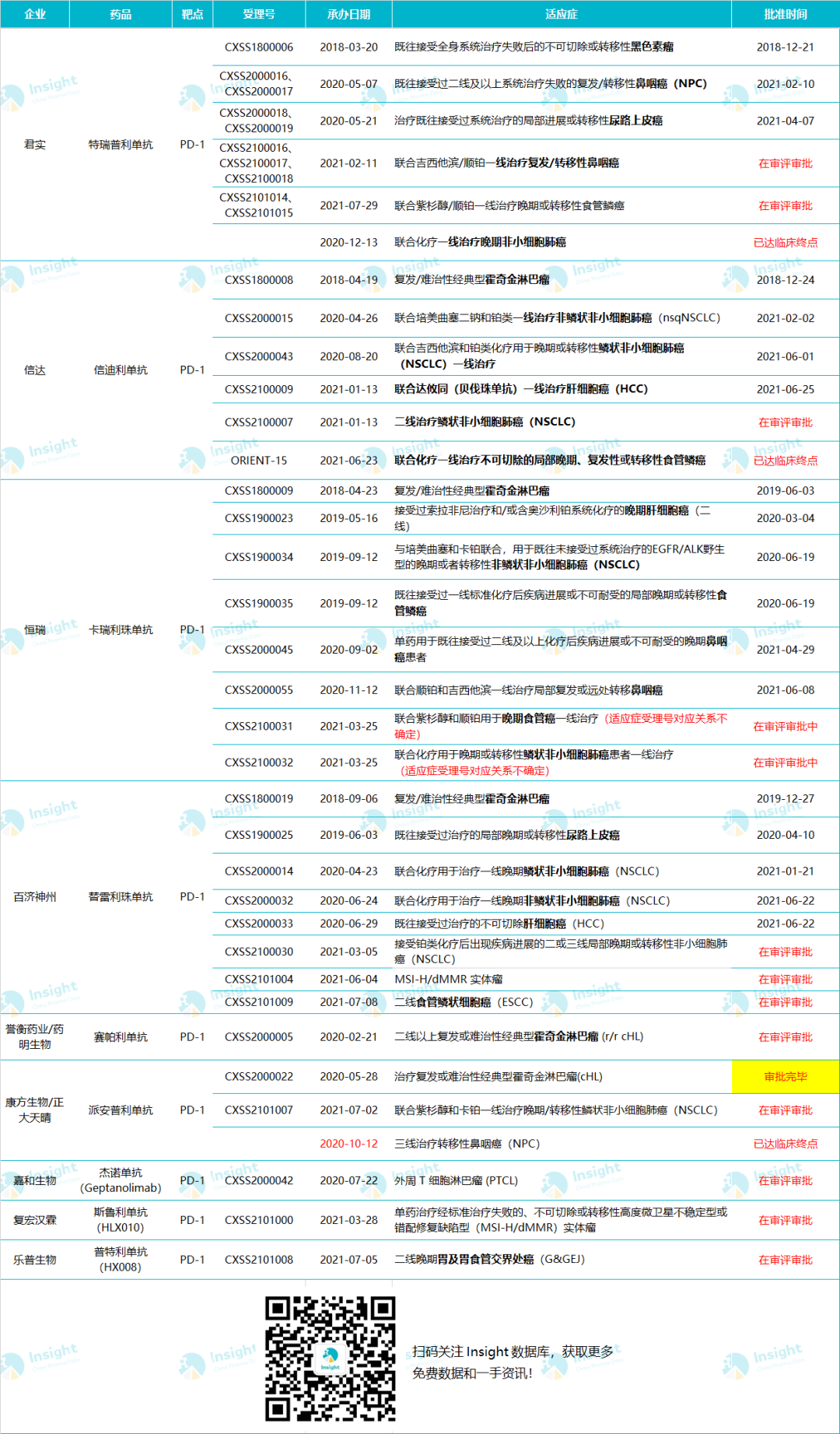The width and height of the screenshot is (840, 1434).
Task: Click the 药品 column header
Action: coord(121,14)
